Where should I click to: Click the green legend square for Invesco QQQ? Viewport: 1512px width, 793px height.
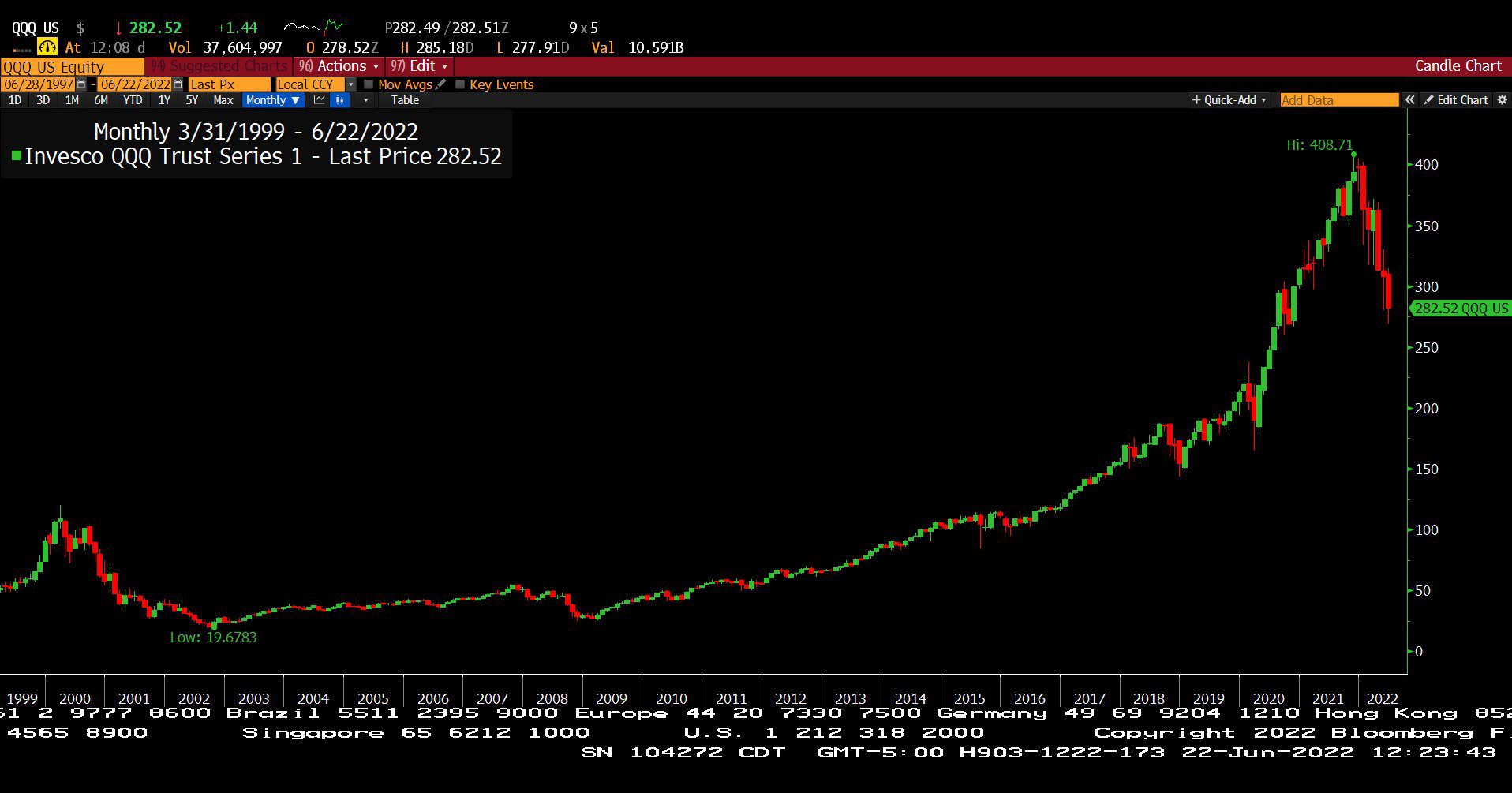(x=16, y=156)
